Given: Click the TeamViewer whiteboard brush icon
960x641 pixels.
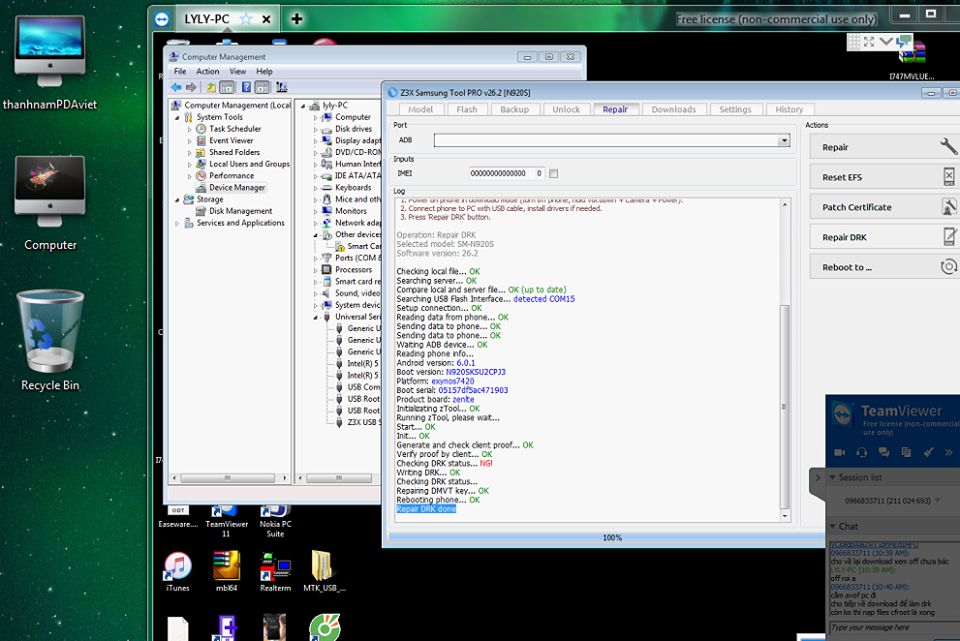Looking at the screenshot, I should (928, 452).
